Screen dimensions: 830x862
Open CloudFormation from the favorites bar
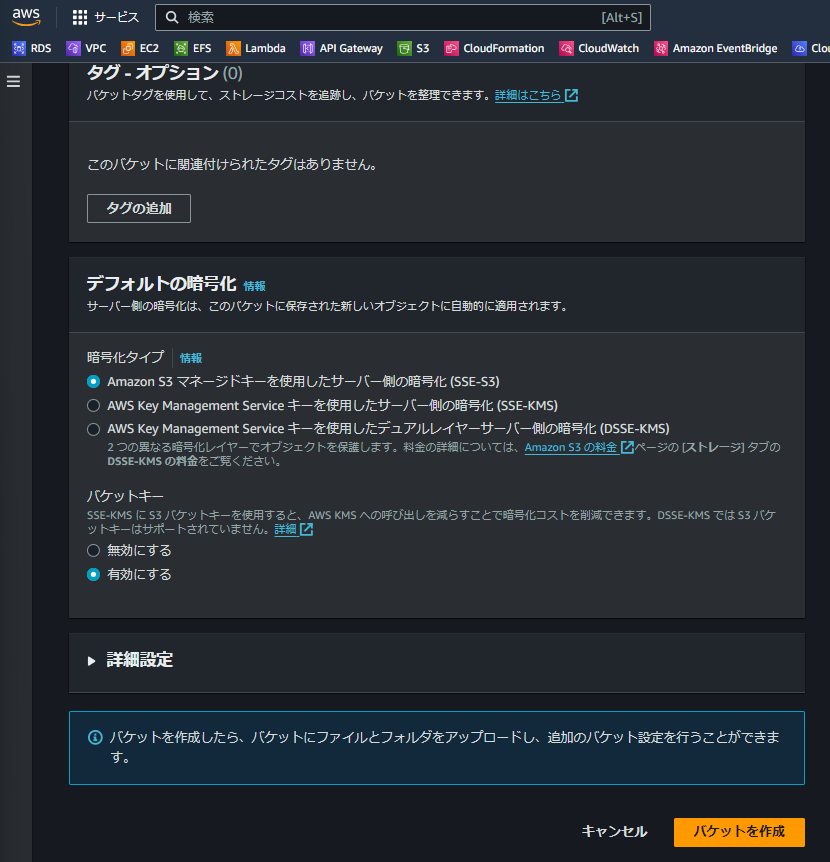click(494, 47)
